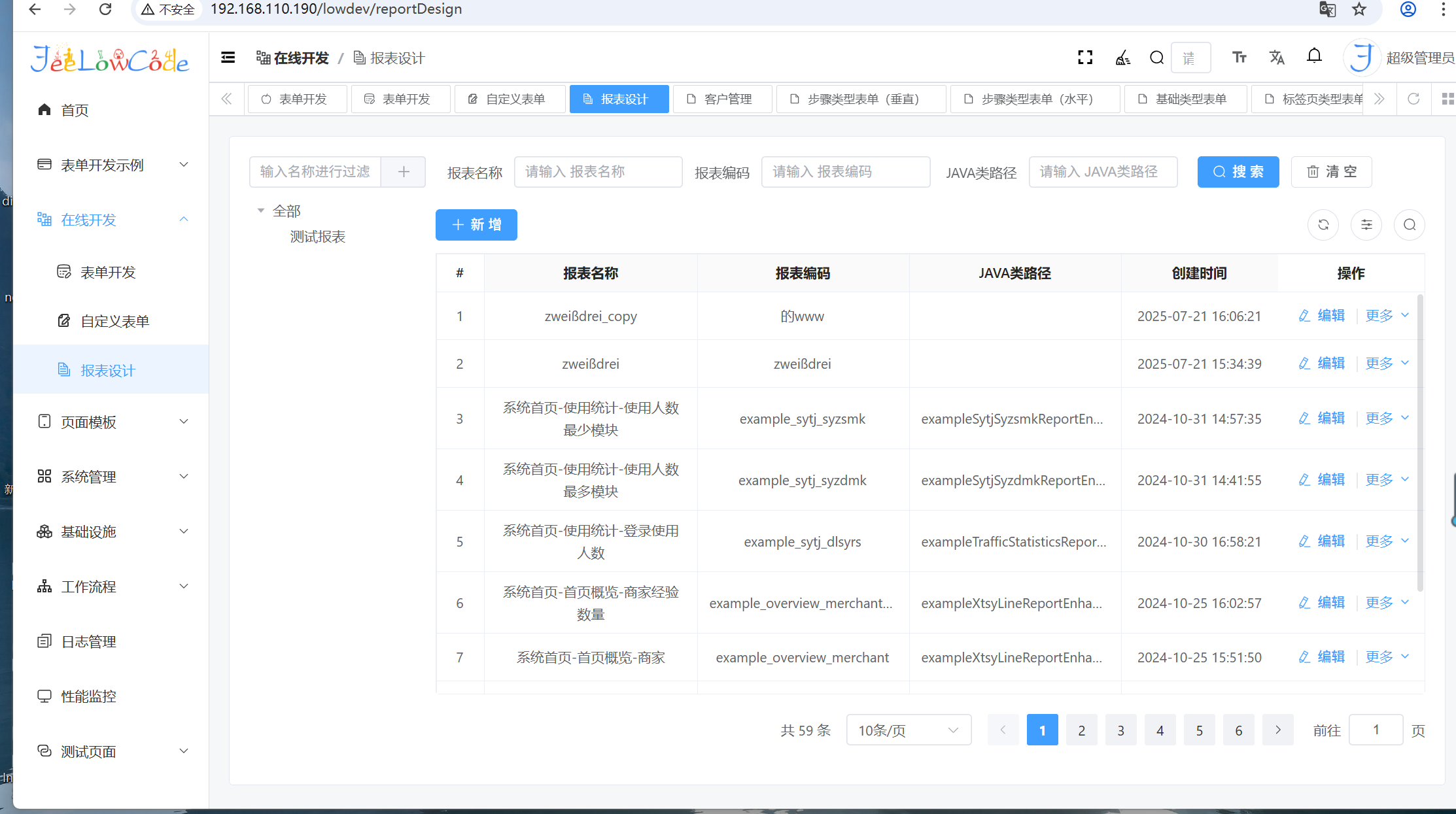Expand 测试页面 sidebar menu
Image resolution: width=1456 pixels, height=814 pixels.
pyautogui.click(x=111, y=751)
